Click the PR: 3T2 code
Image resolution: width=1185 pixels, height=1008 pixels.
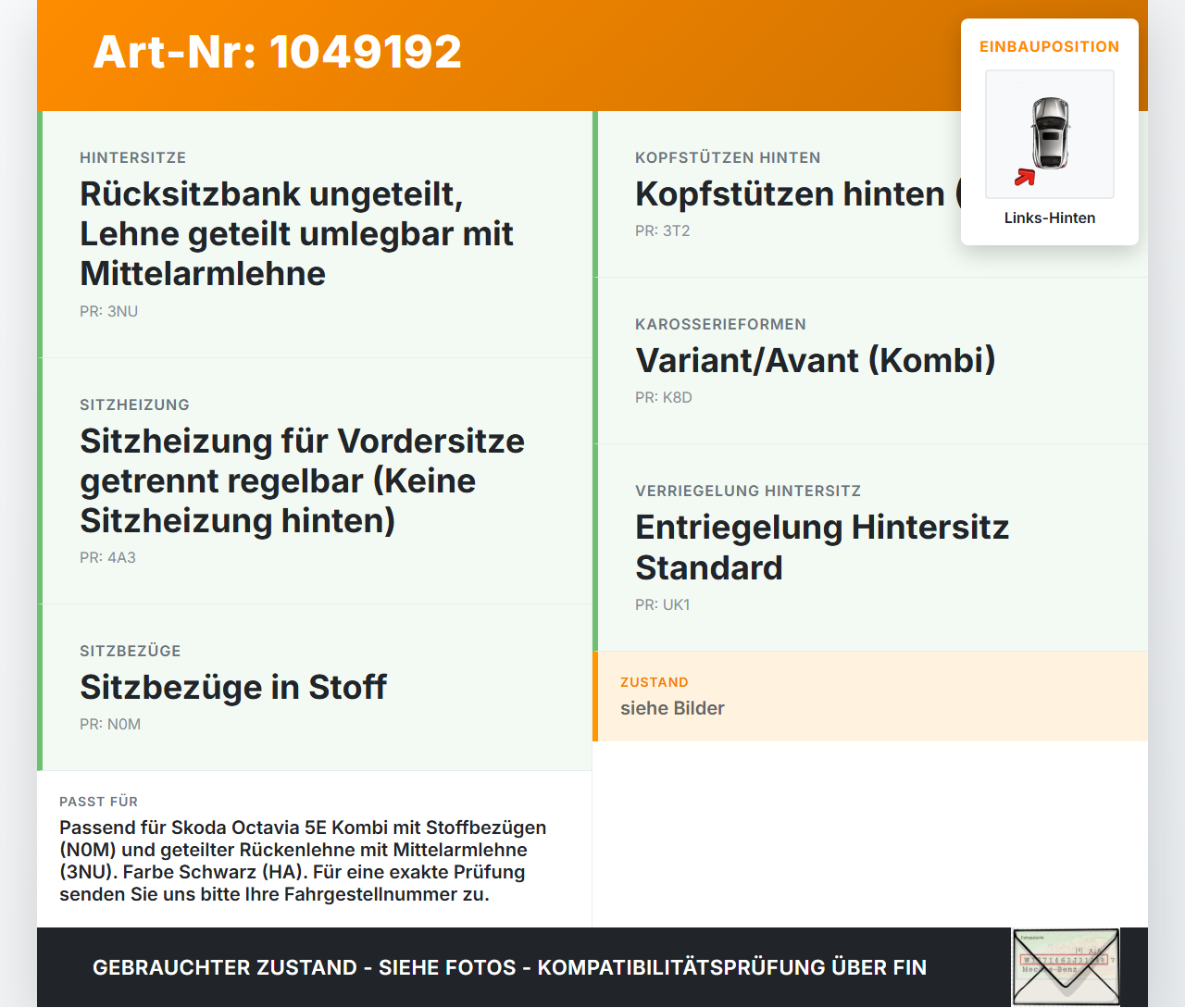(x=663, y=230)
